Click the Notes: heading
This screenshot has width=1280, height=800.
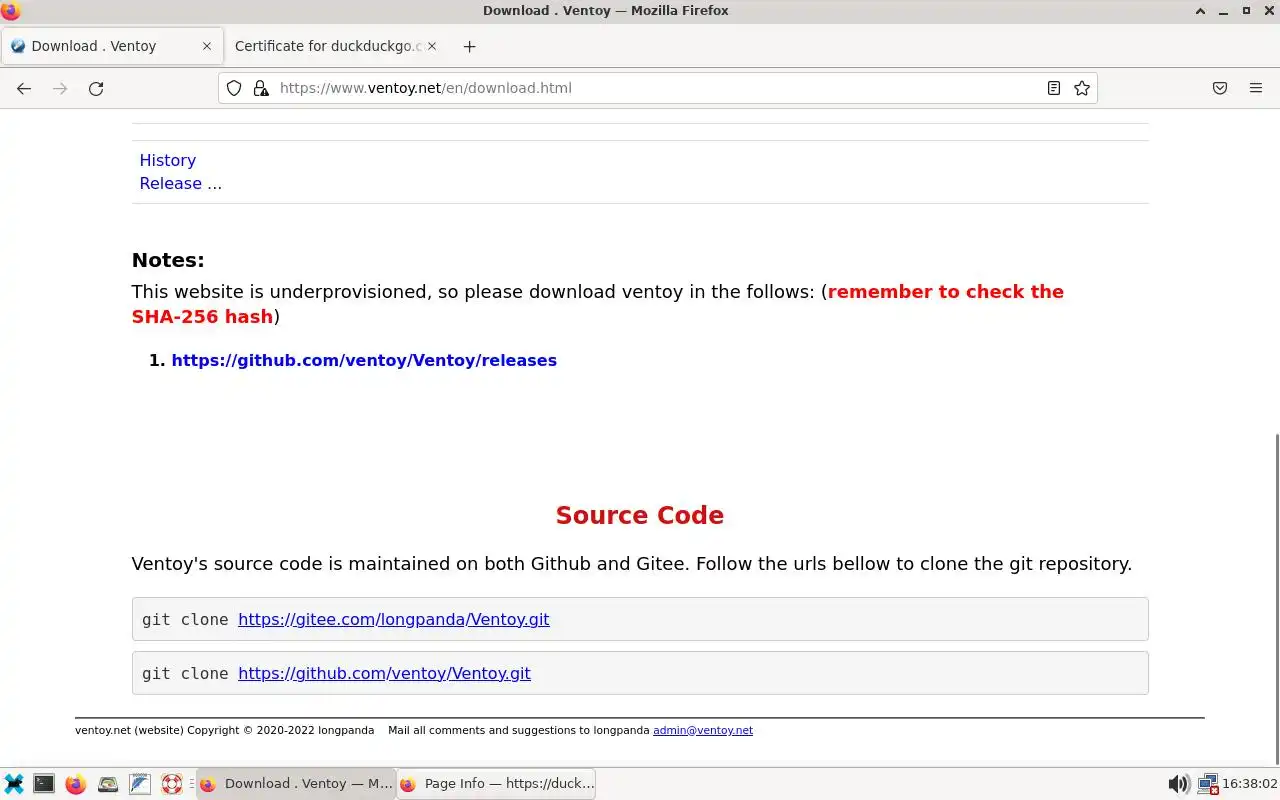(168, 260)
